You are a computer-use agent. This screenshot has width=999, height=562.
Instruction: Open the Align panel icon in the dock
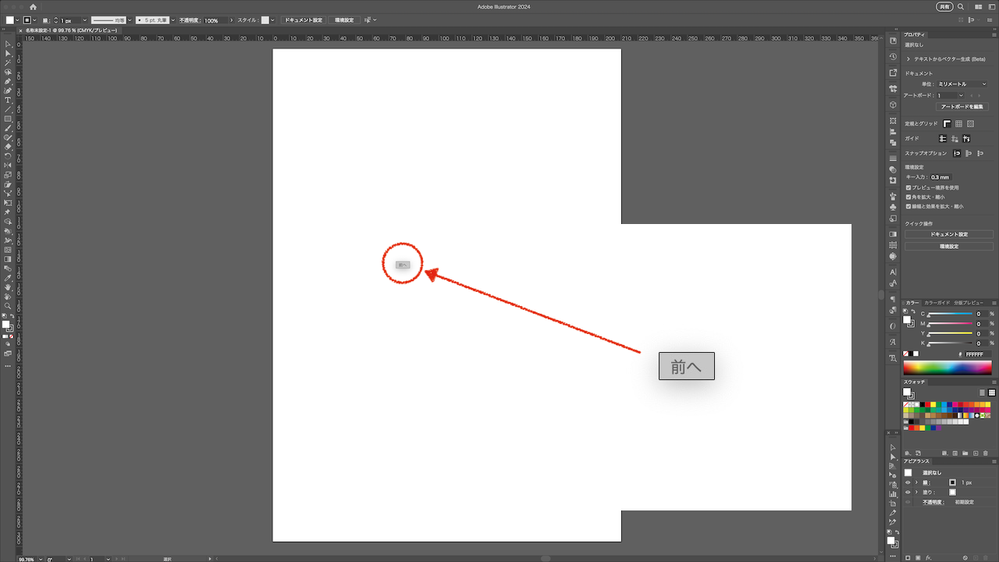[x=893, y=132]
